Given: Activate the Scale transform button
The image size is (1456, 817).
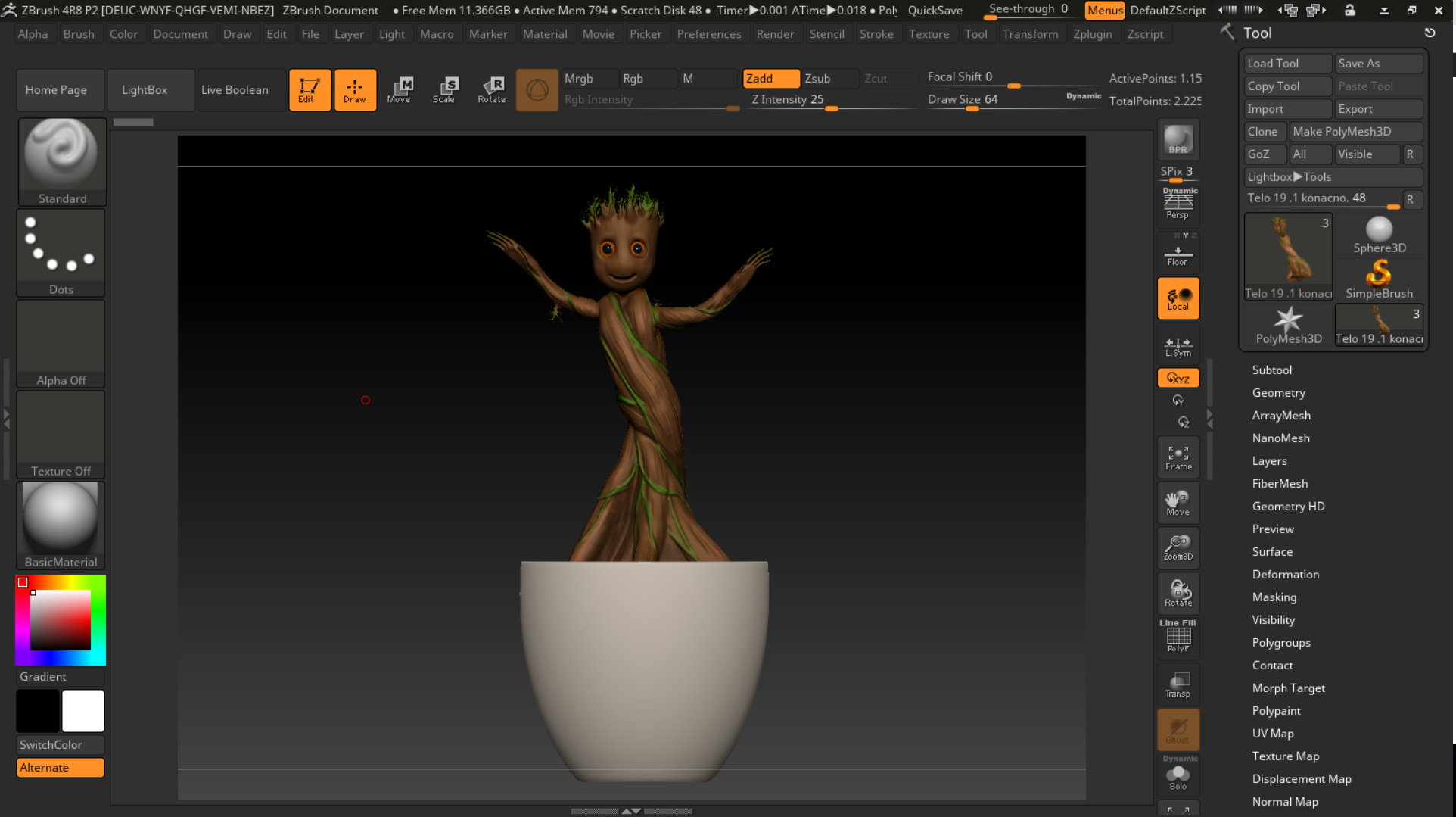Looking at the screenshot, I should 445,90.
